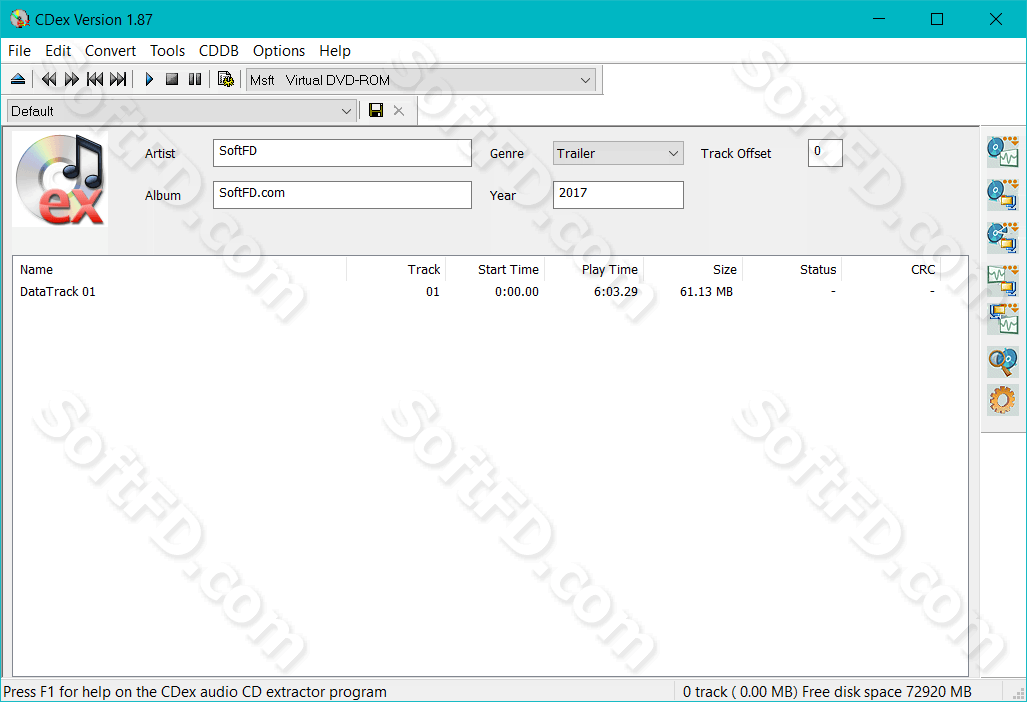Click the start time value 0:00.00

click(x=517, y=291)
